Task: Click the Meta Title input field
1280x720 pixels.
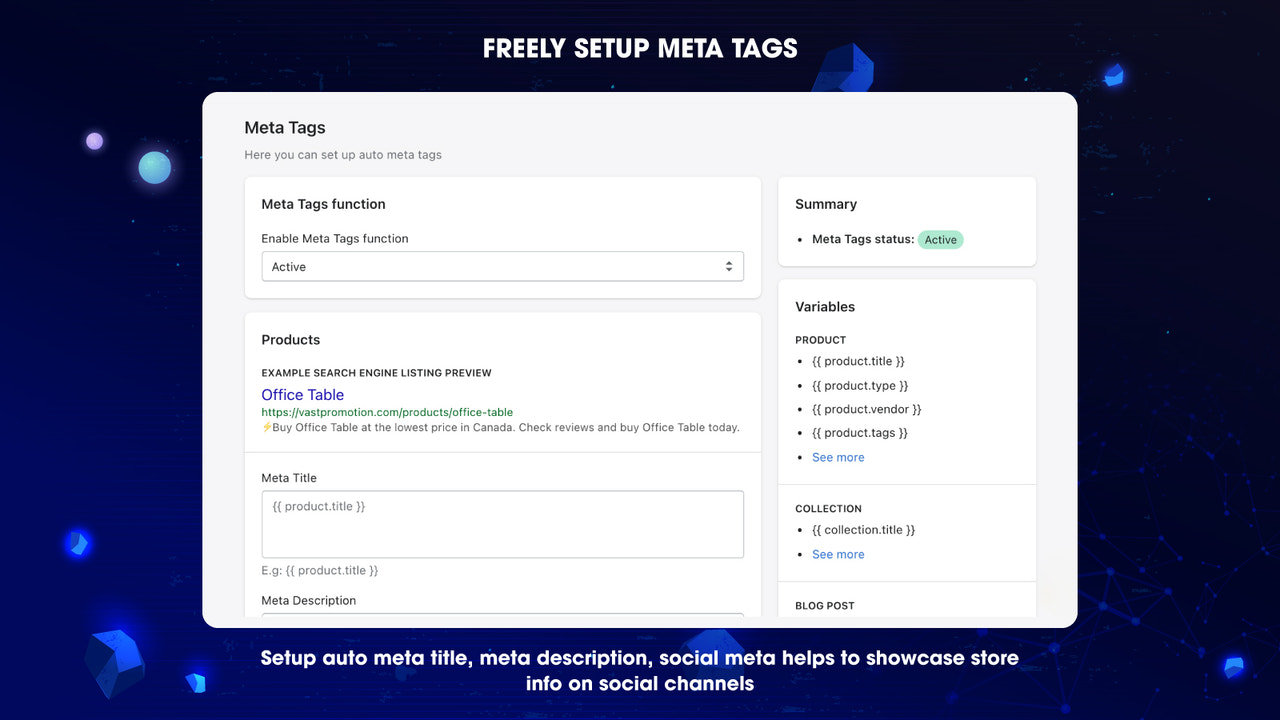Action: (x=502, y=524)
